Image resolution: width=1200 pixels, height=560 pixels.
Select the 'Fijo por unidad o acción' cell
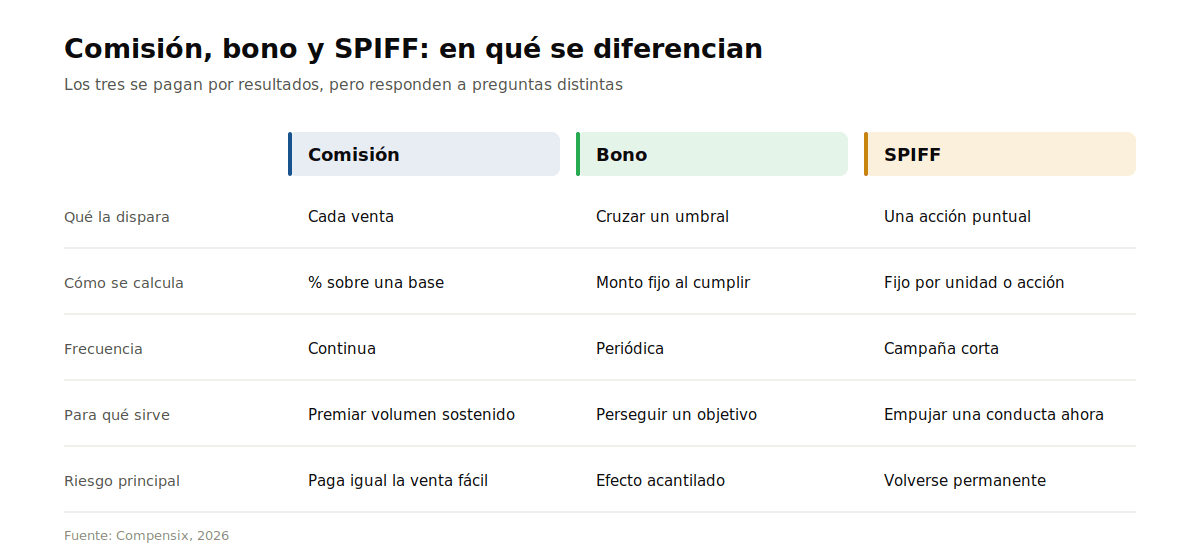(974, 282)
